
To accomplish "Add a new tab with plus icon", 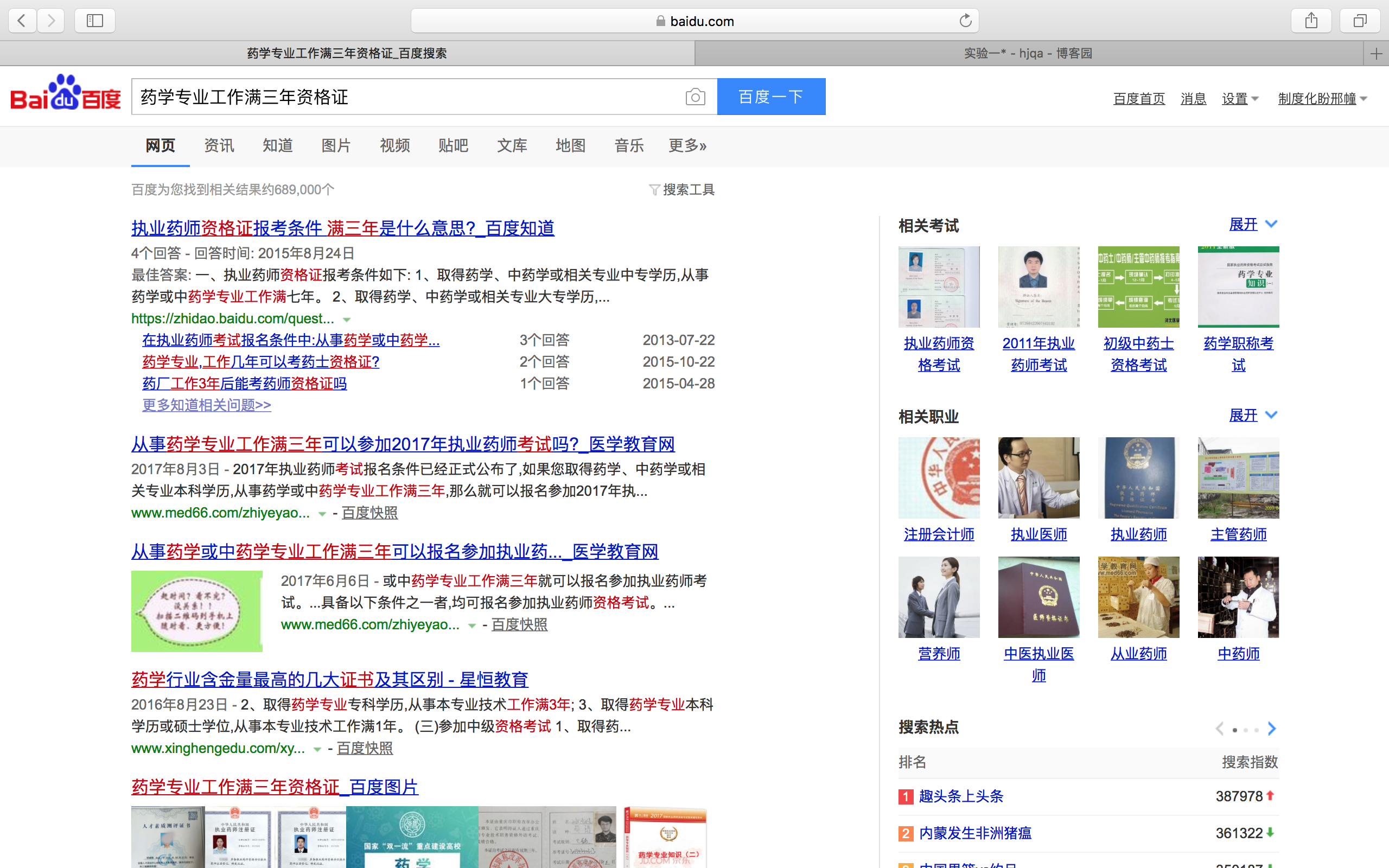I will 1376,54.
